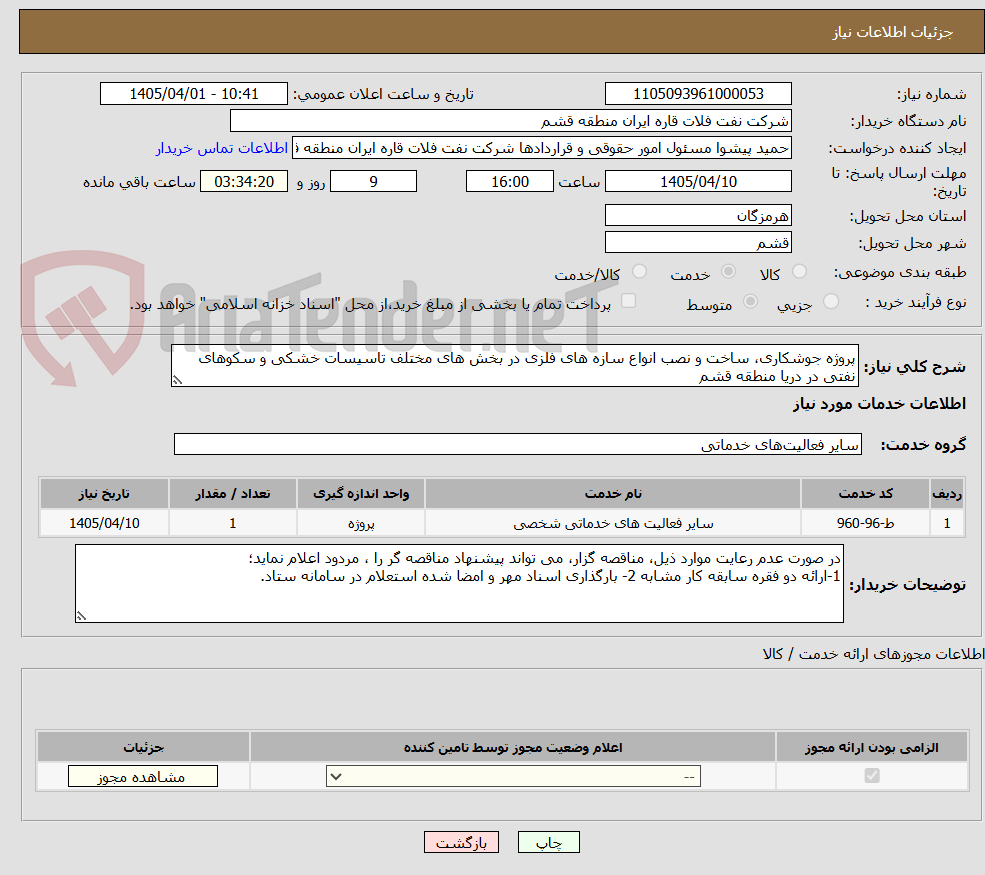Click service code cell ط-96-960
Image resolution: width=985 pixels, height=875 pixels.
click(865, 523)
